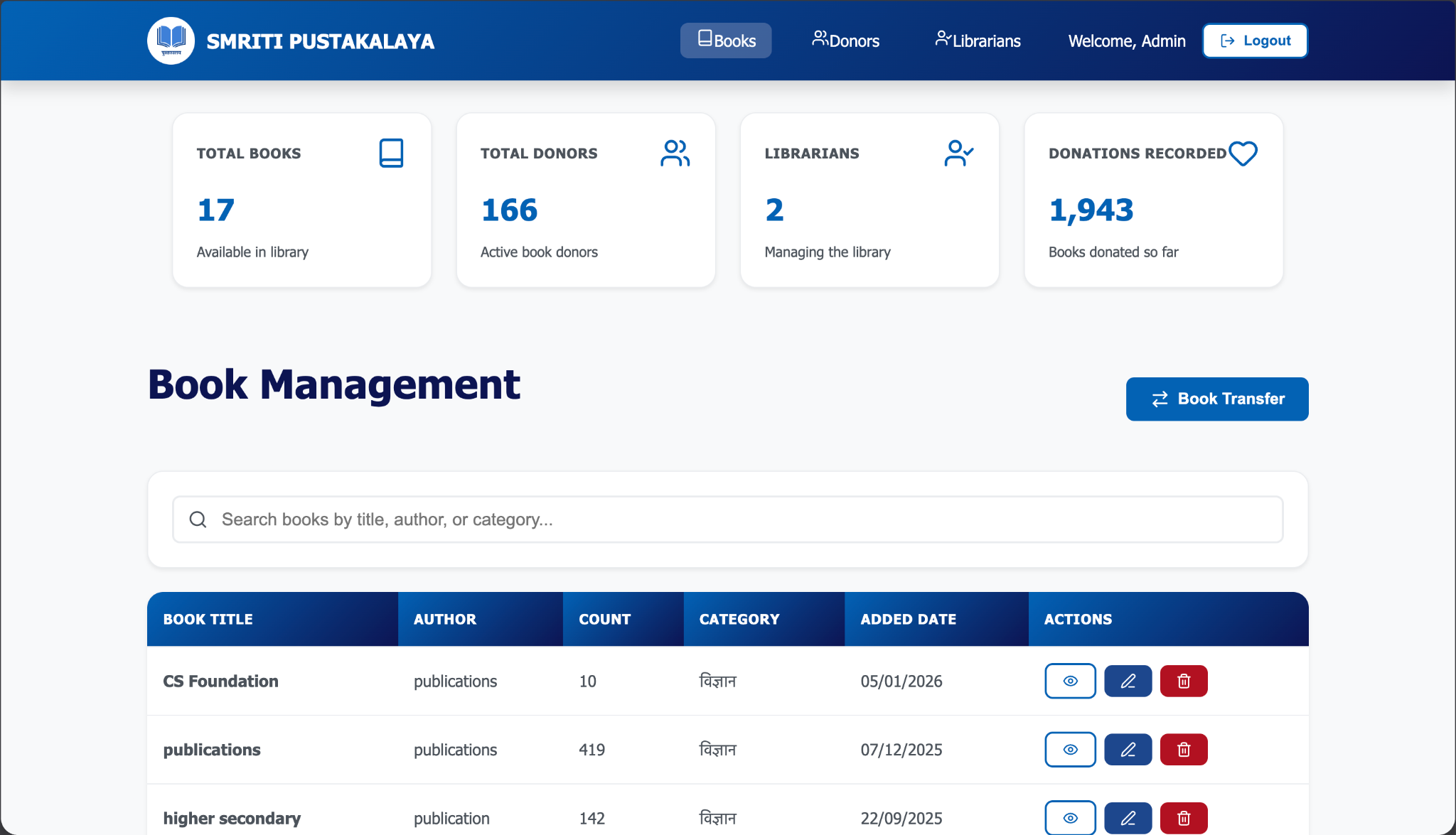Click the Total Donors people icon
This screenshot has width=1456, height=835.
[x=675, y=153]
